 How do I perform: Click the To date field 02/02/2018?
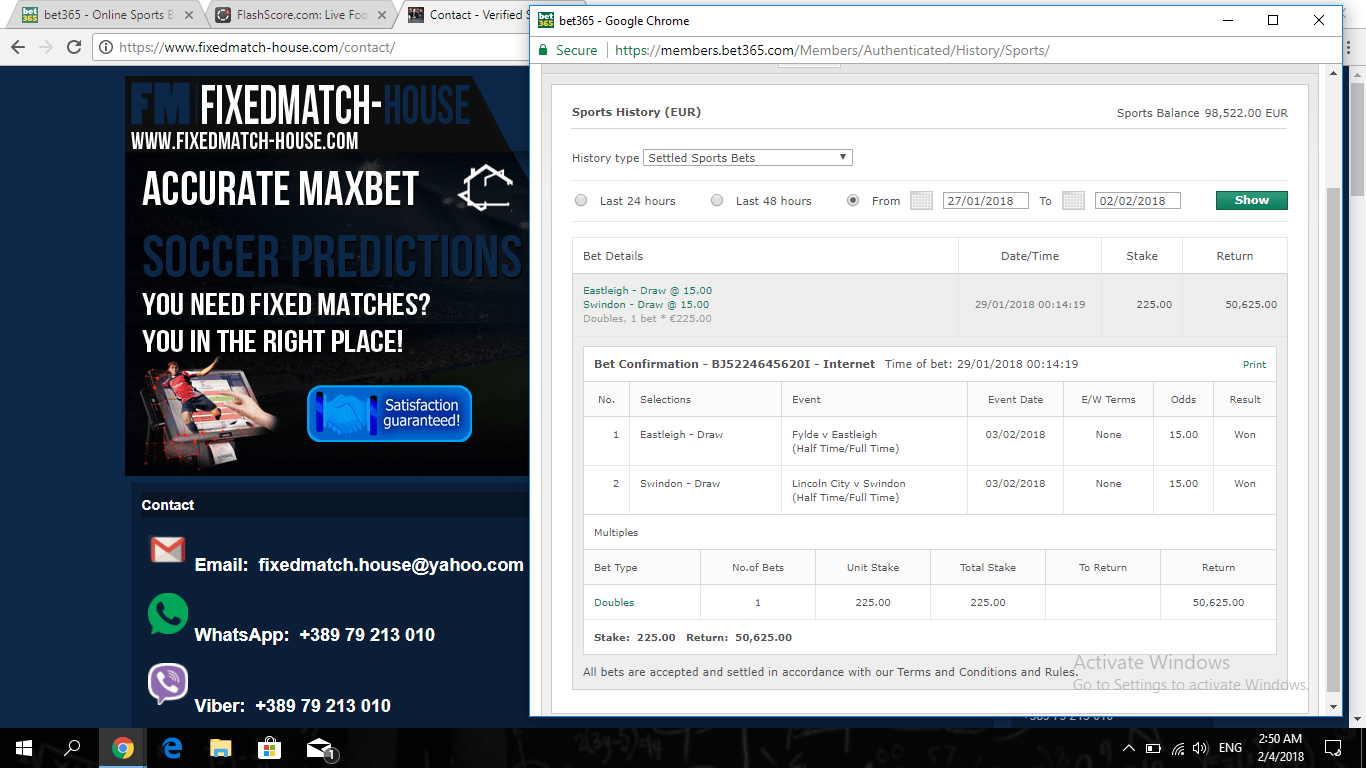pos(1138,201)
